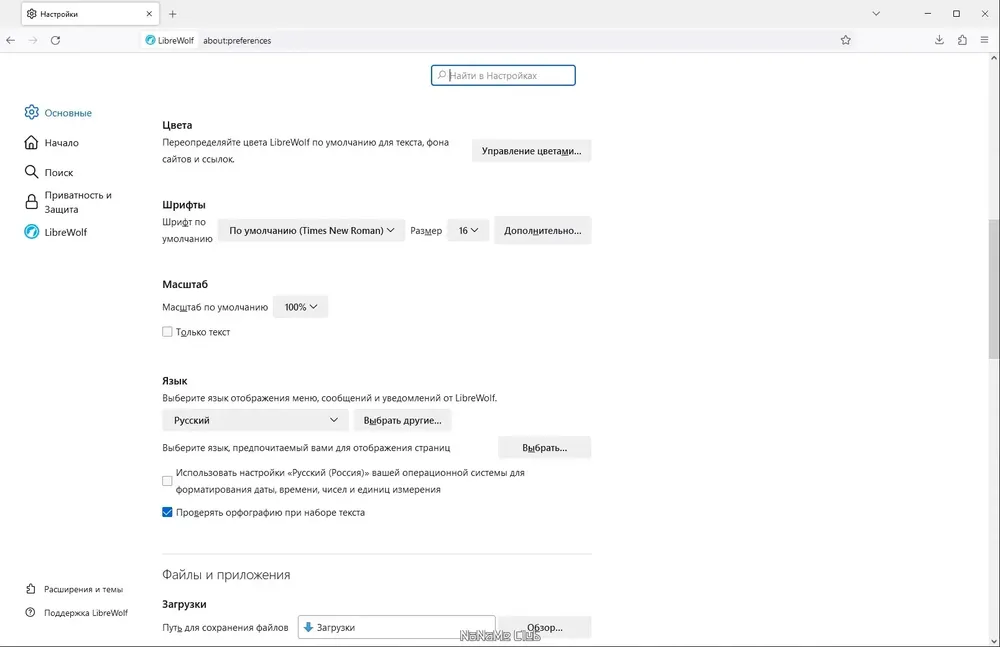Click the Файлы и приложения heading
Image resolution: width=1000 pixels, height=647 pixels.
pyautogui.click(x=226, y=575)
